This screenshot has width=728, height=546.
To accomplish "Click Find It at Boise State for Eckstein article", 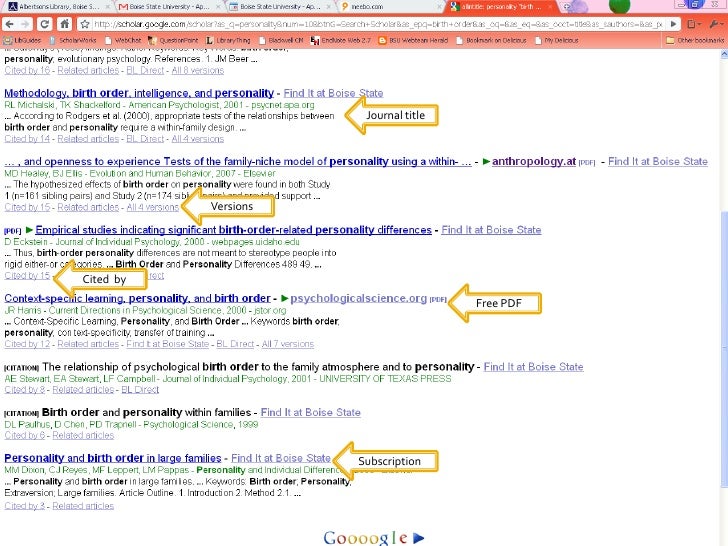I will click(491, 230).
